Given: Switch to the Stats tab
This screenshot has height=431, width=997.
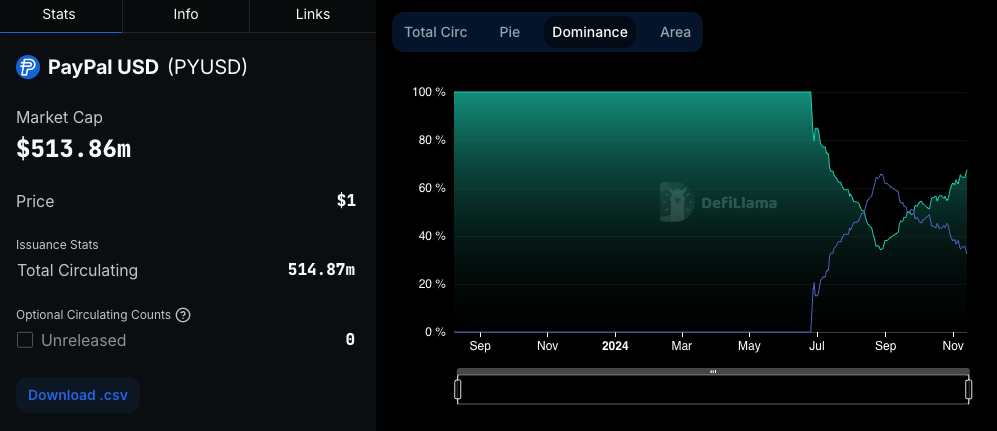Looking at the screenshot, I should (x=61, y=15).
